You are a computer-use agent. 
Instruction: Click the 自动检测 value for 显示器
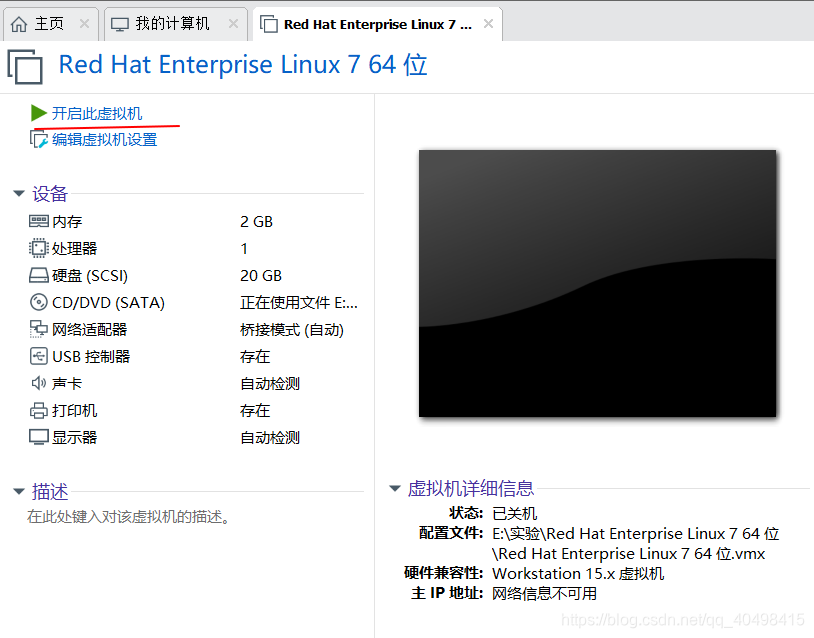(x=270, y=438)
